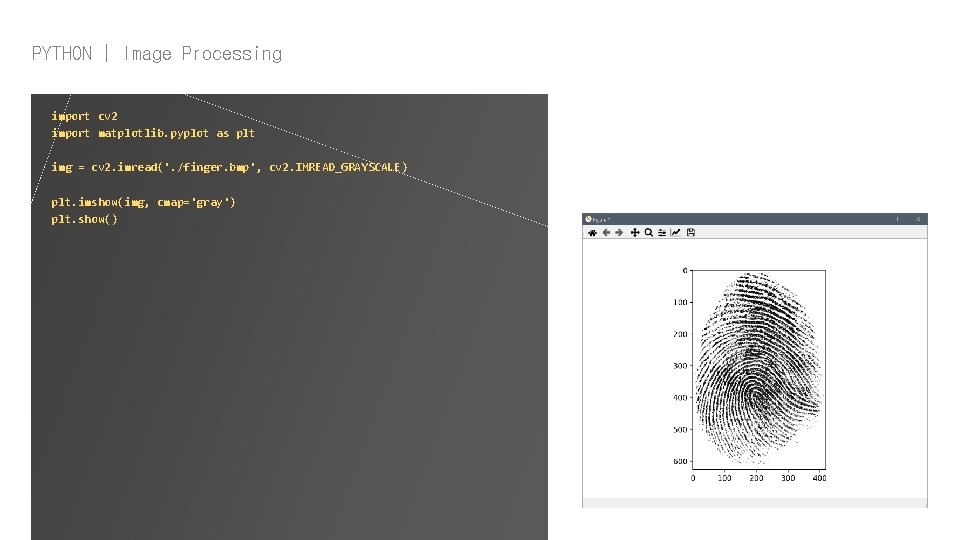Click the x-axis tick label 200

(756, 478)
